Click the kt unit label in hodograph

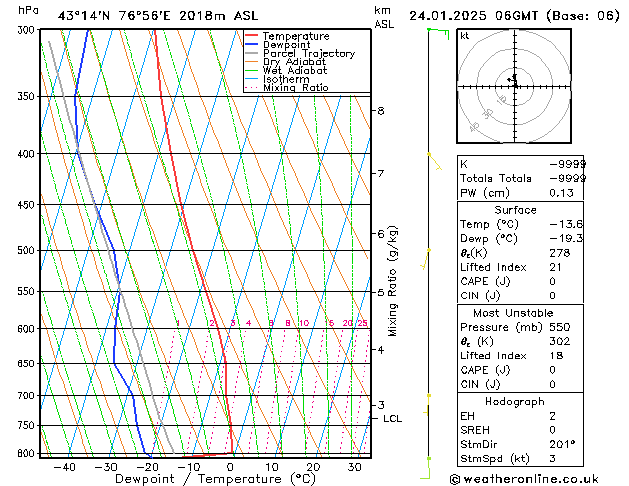pyautogui.click(x=465, y=36)
